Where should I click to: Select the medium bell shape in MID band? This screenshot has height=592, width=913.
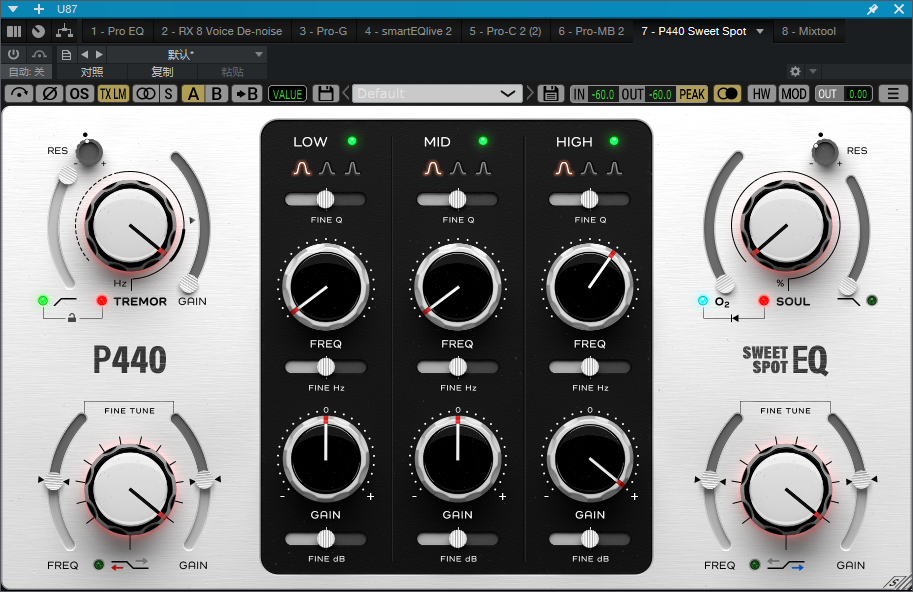pos(458,168)
